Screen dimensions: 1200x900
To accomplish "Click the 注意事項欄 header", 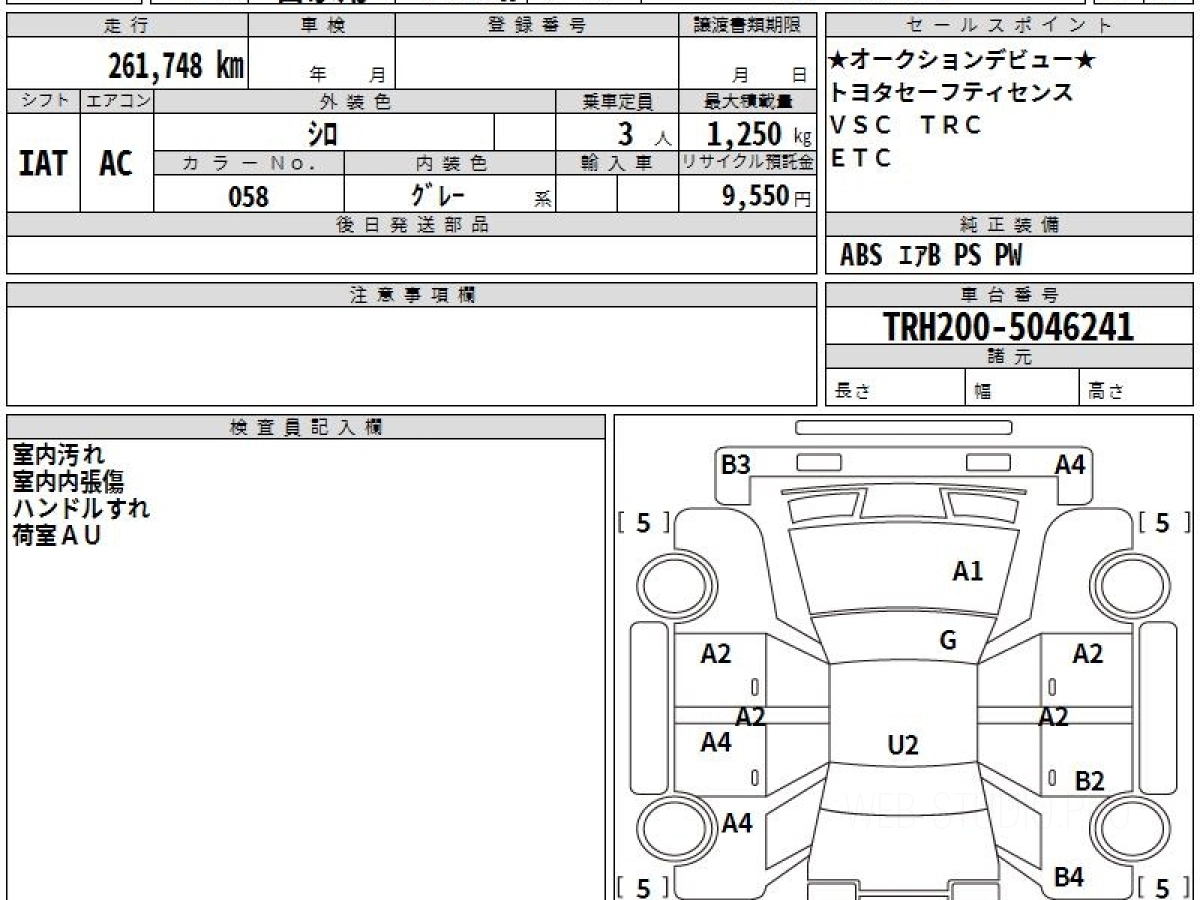I will click(412, 295).
